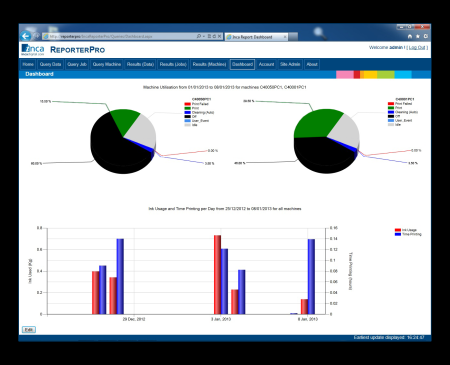
Task: Click the Earliest update displayed status text
Action: click(389, 338)
